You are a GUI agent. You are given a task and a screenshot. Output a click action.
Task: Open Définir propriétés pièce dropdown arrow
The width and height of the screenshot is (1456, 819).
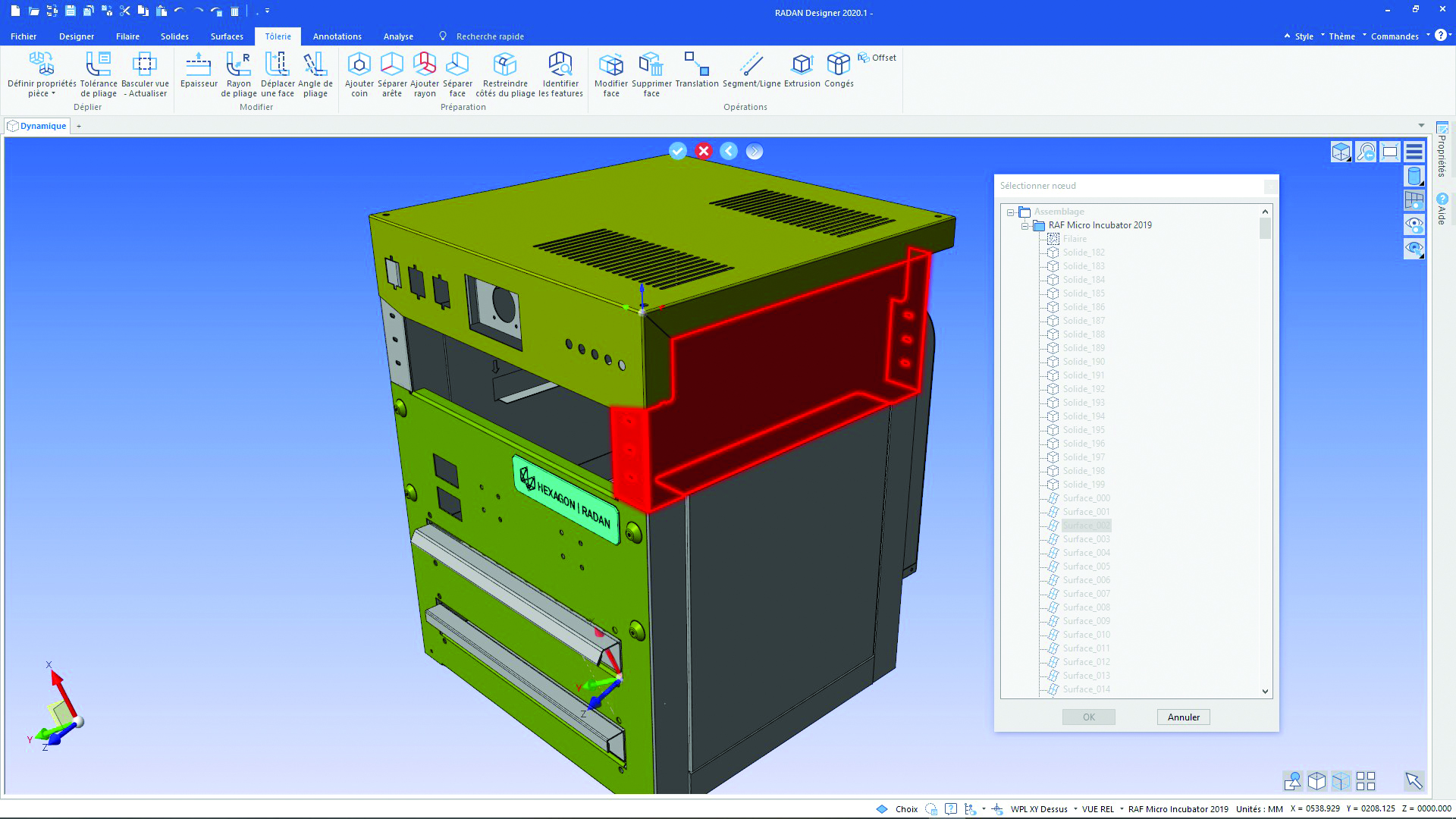tap(53, 94)
